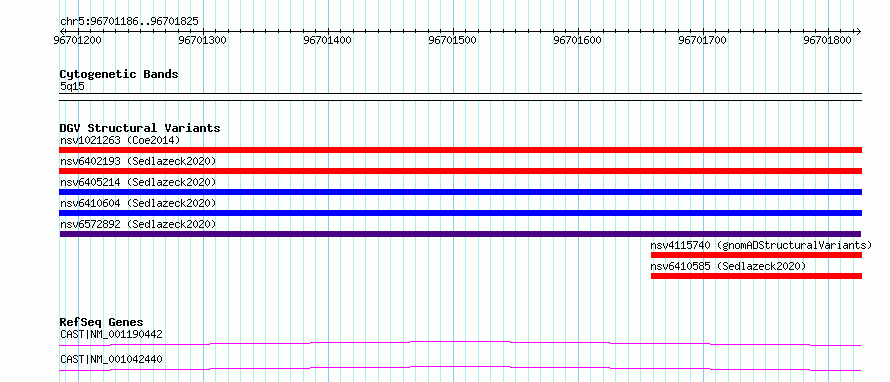890x382 pixels.
Task: Open the nsv4115740 (gnomADStructuralVariants) label
Action: click(761, 245)
